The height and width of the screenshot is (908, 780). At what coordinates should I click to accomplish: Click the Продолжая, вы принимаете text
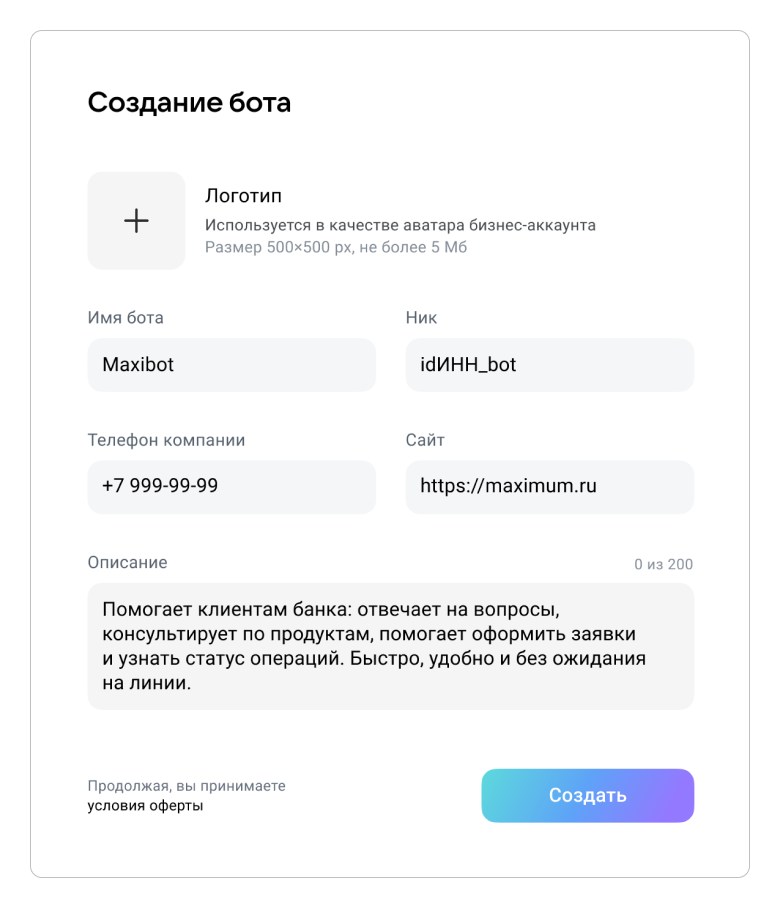(186, 786)
